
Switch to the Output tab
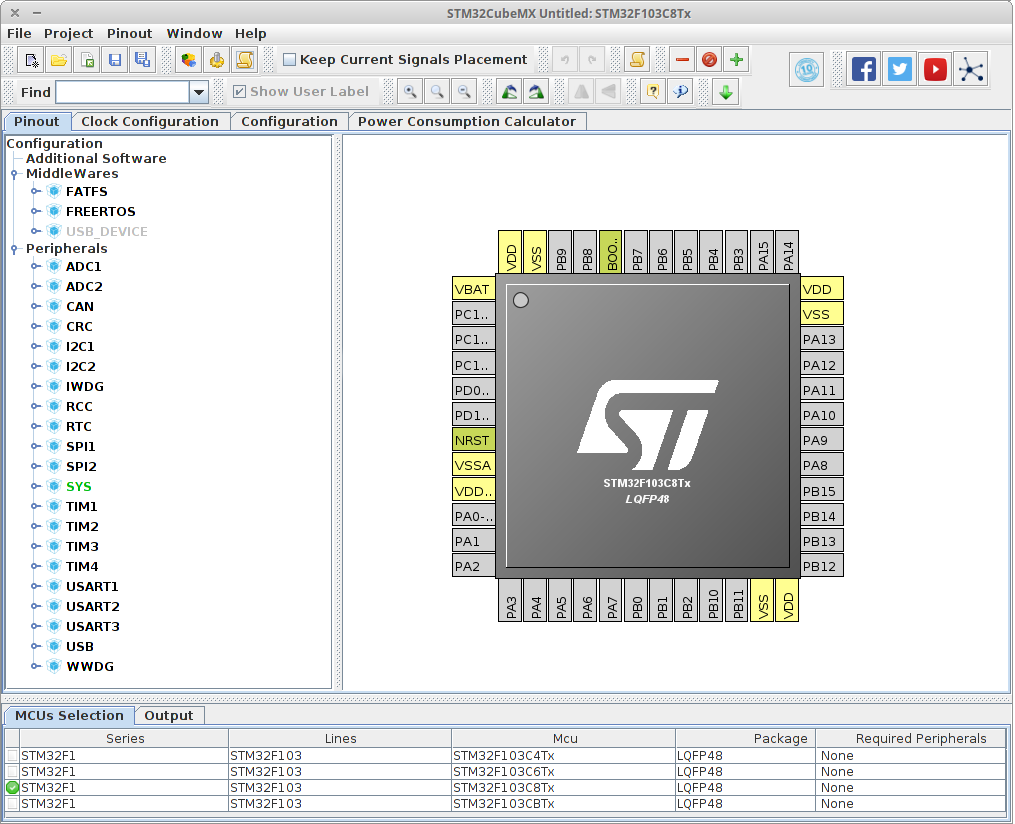coord(169,715)
